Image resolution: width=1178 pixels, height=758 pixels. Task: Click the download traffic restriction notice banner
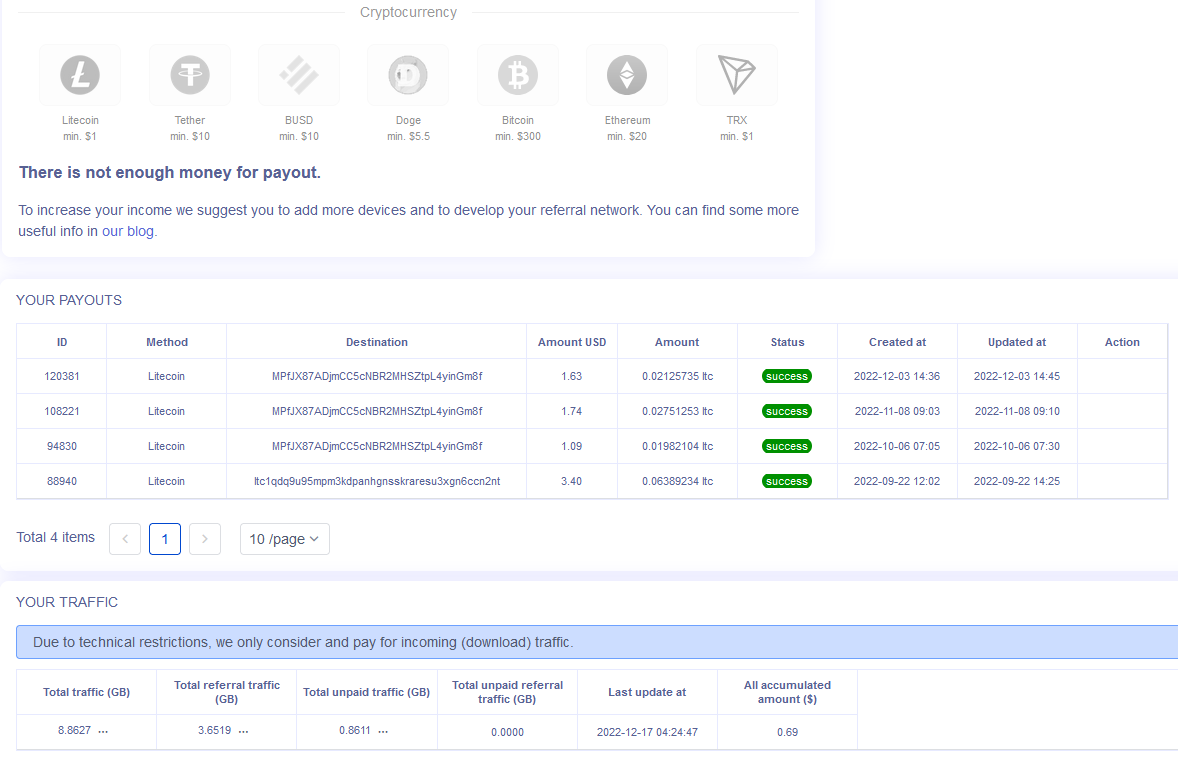597,642
